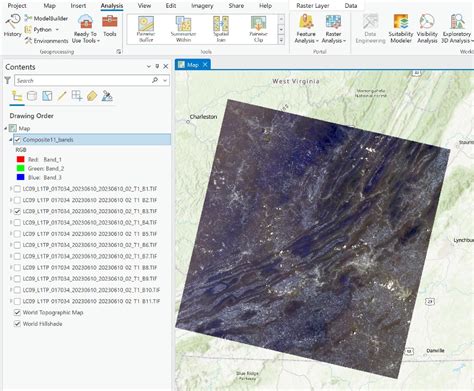
Task: Close the Map view tab
Action: (x=205, y=65)
